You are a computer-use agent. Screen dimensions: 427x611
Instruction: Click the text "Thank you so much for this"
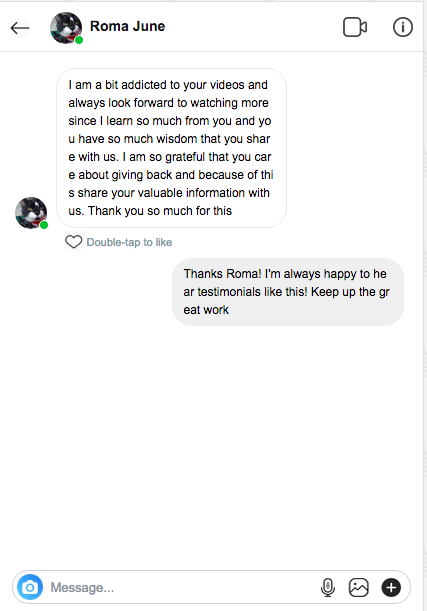pos(160,211)
